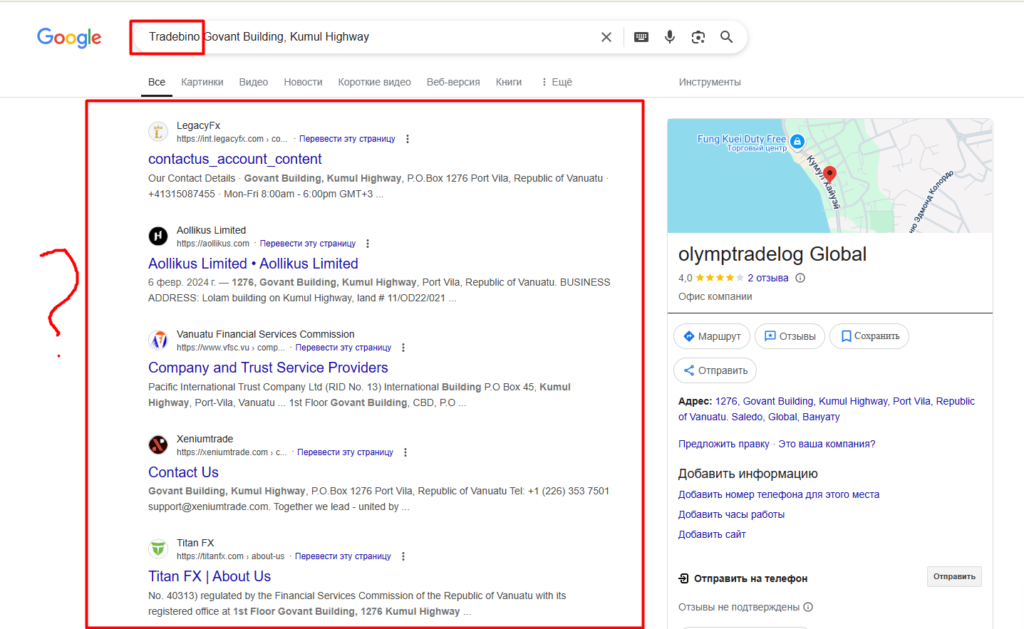The height and width of the screenshot is (629, 1024).
Task: Save the place with Сохранить button
Action: coord(869,336)
